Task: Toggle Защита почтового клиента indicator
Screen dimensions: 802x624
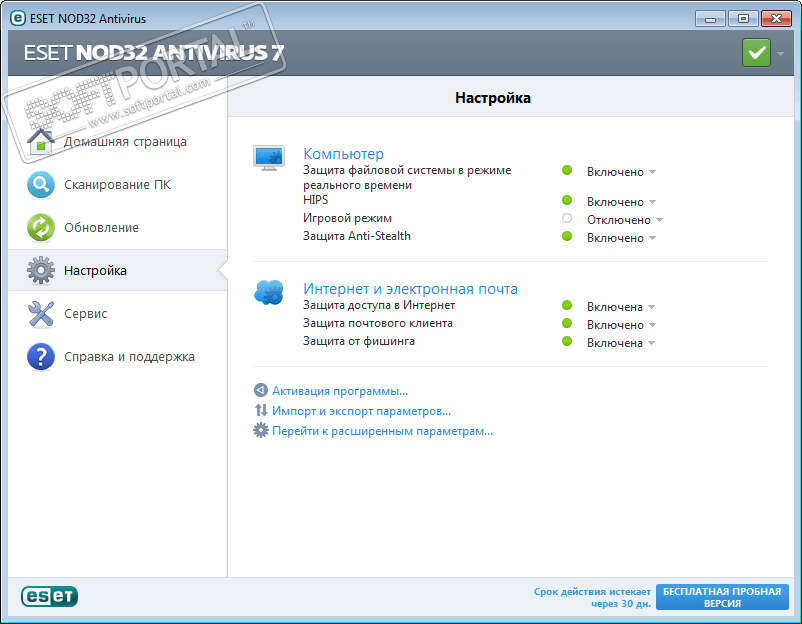Action: coord(567,323)
